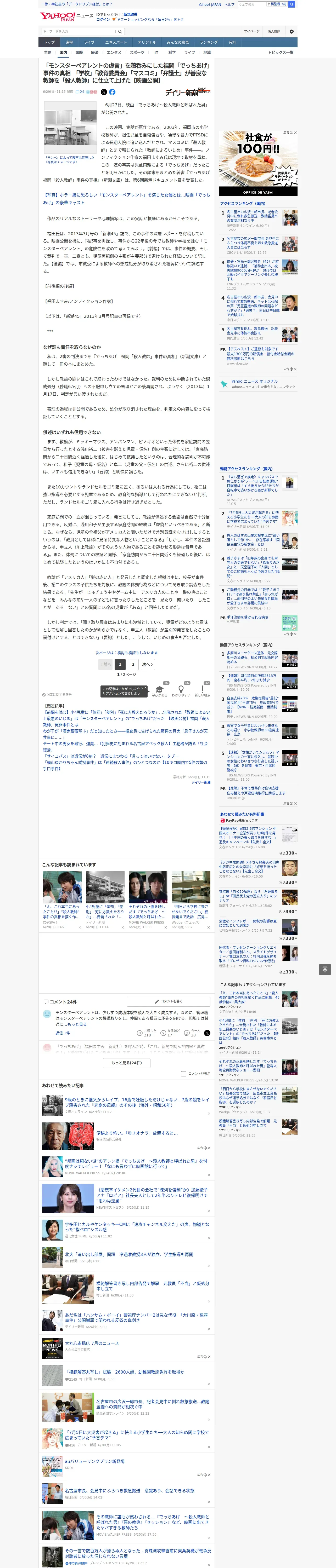Share the article on X
The image size is (336, 1568).
coord(104,92)
